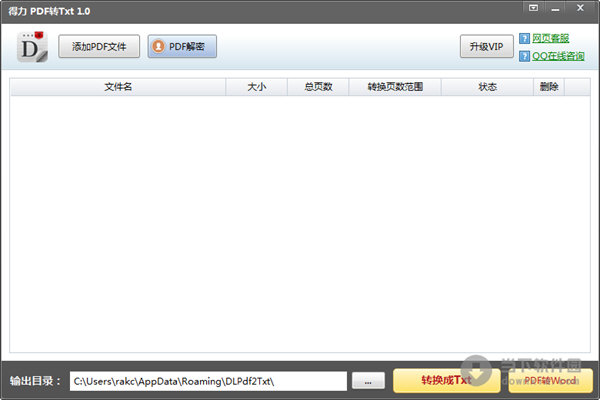Screen dimensions: 600x400
Task: Click the total pages column header (总页数)
Action: tap(318, 87)
